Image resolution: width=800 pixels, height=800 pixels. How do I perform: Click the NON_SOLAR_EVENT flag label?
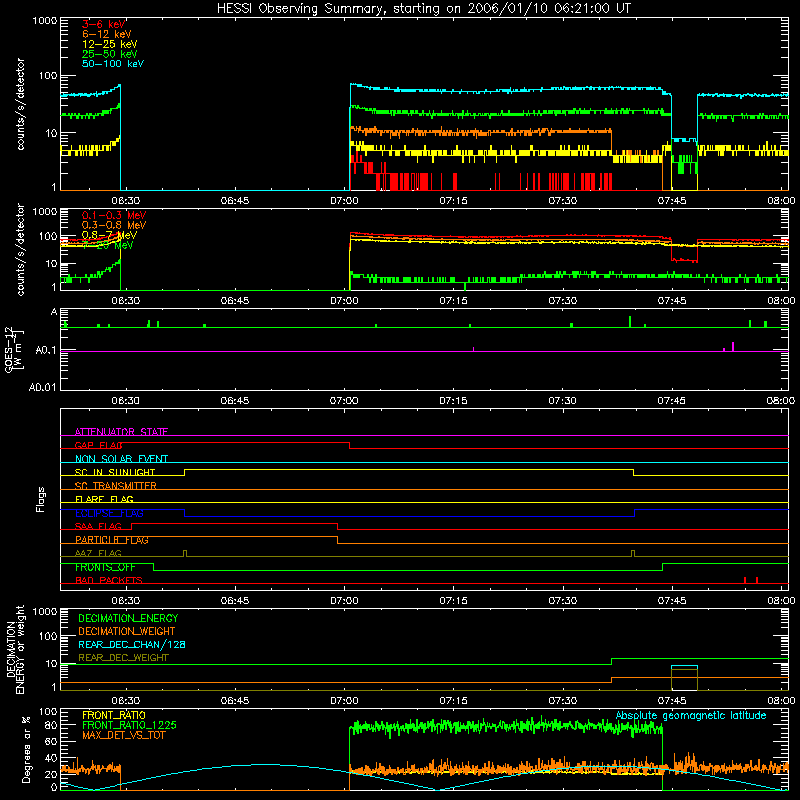pos(121,459)
